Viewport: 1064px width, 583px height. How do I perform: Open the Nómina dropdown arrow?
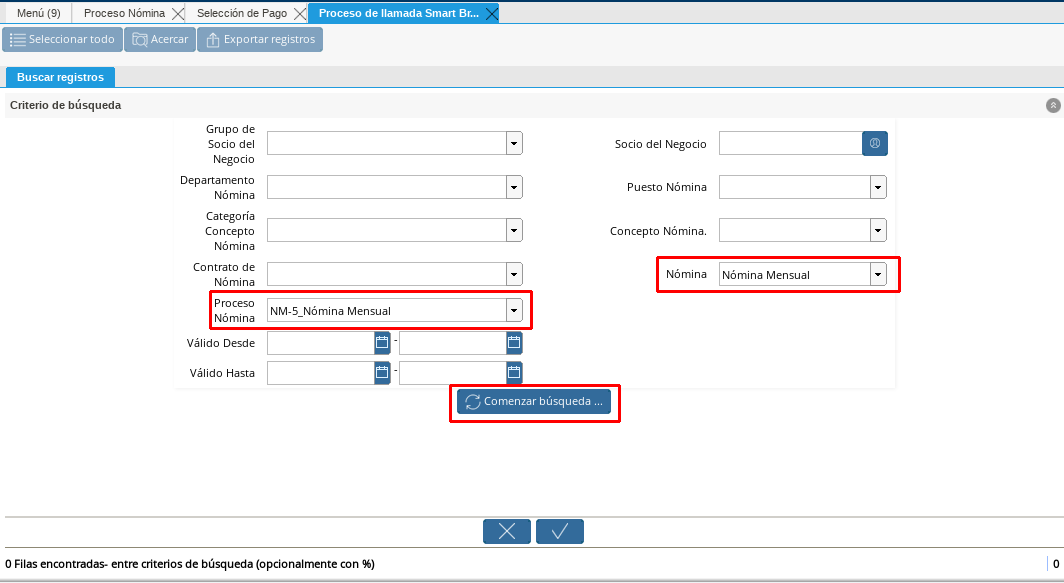point(878,274)
